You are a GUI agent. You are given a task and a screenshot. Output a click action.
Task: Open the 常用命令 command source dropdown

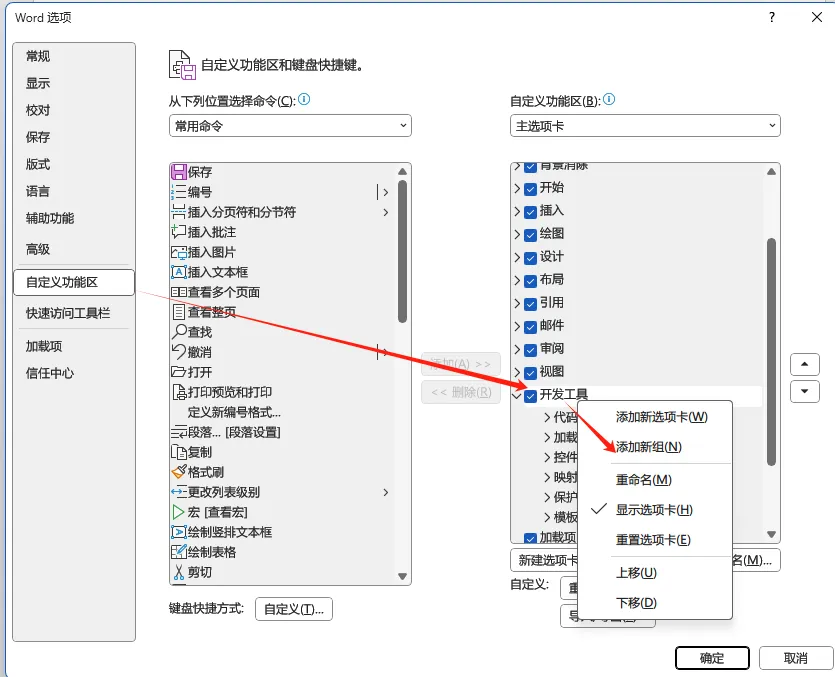coord(290,126)
